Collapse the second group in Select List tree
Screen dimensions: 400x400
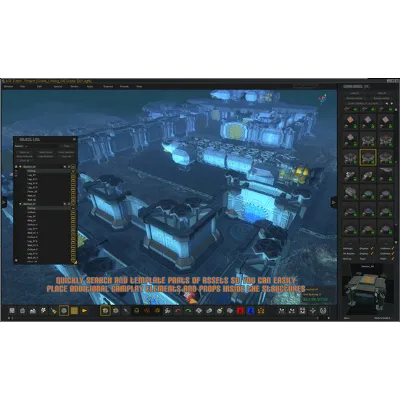pyautogui.click(x=20, y=204)
